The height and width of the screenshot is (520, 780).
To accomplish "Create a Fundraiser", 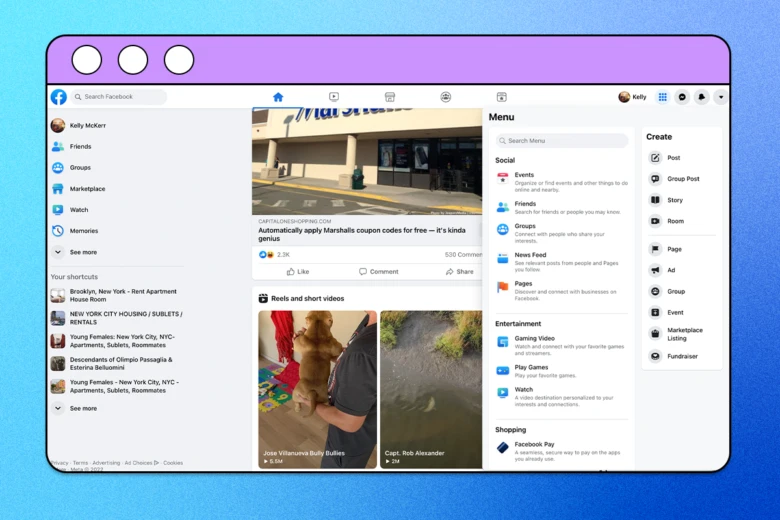I will (x=674, y=356).
